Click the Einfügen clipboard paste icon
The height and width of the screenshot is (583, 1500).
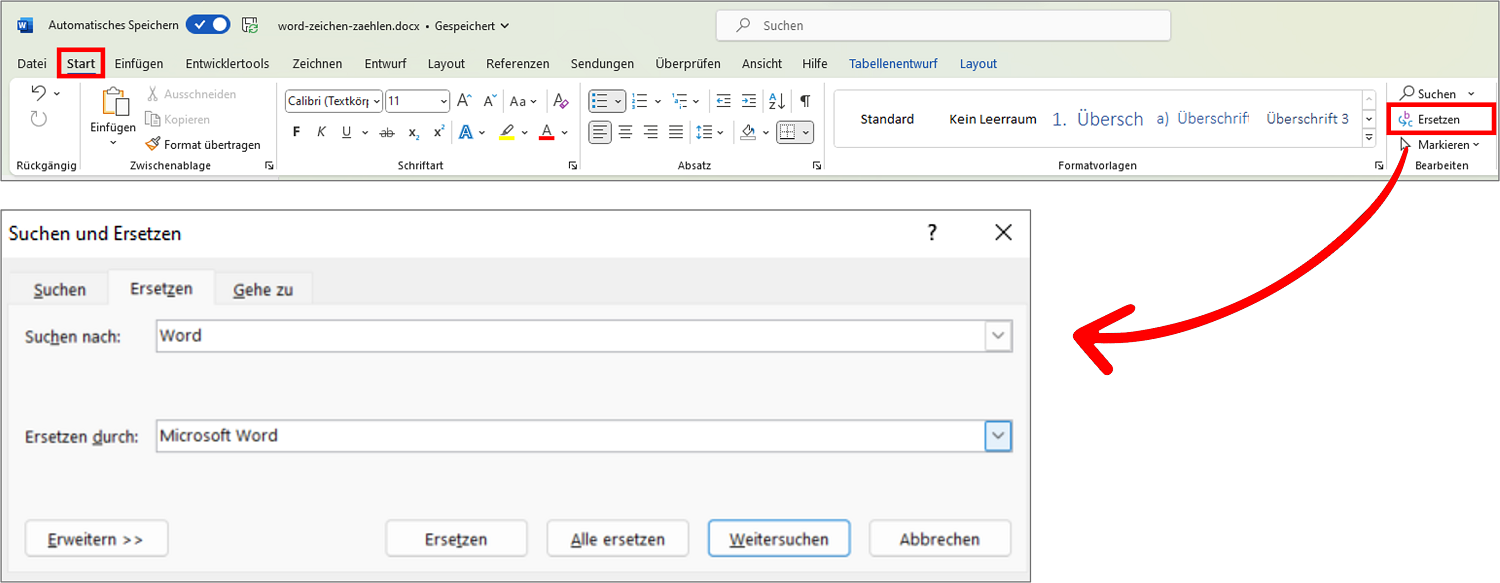point(115,102)
